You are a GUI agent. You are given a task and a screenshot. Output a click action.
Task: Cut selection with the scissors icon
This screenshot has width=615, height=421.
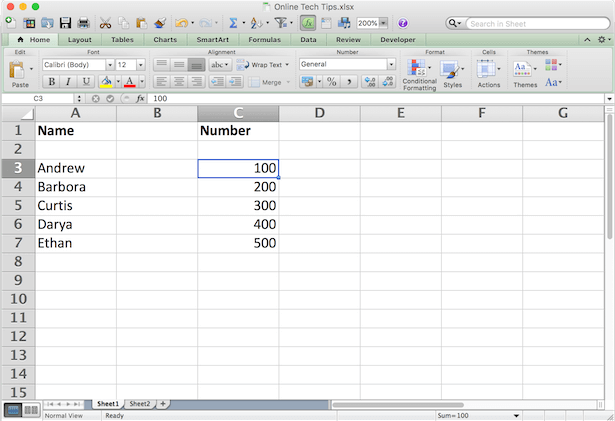(105, 23)
